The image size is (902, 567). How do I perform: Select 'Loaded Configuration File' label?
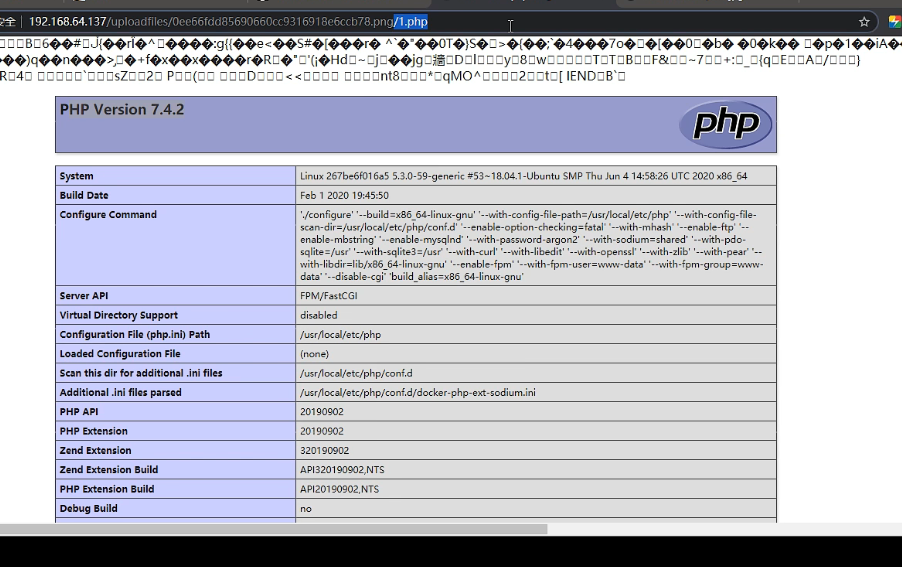click(x=120, y=354)
